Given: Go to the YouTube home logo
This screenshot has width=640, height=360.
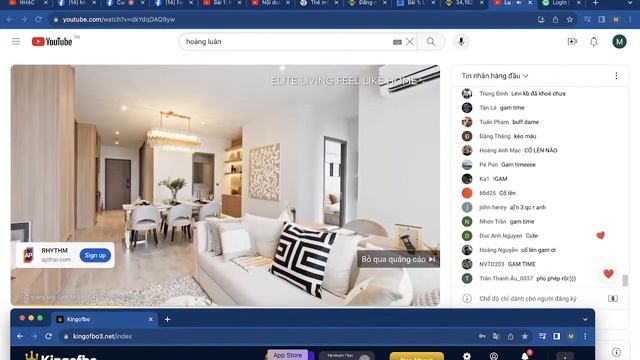Looking at the screenshot, I should pos(52,42).
